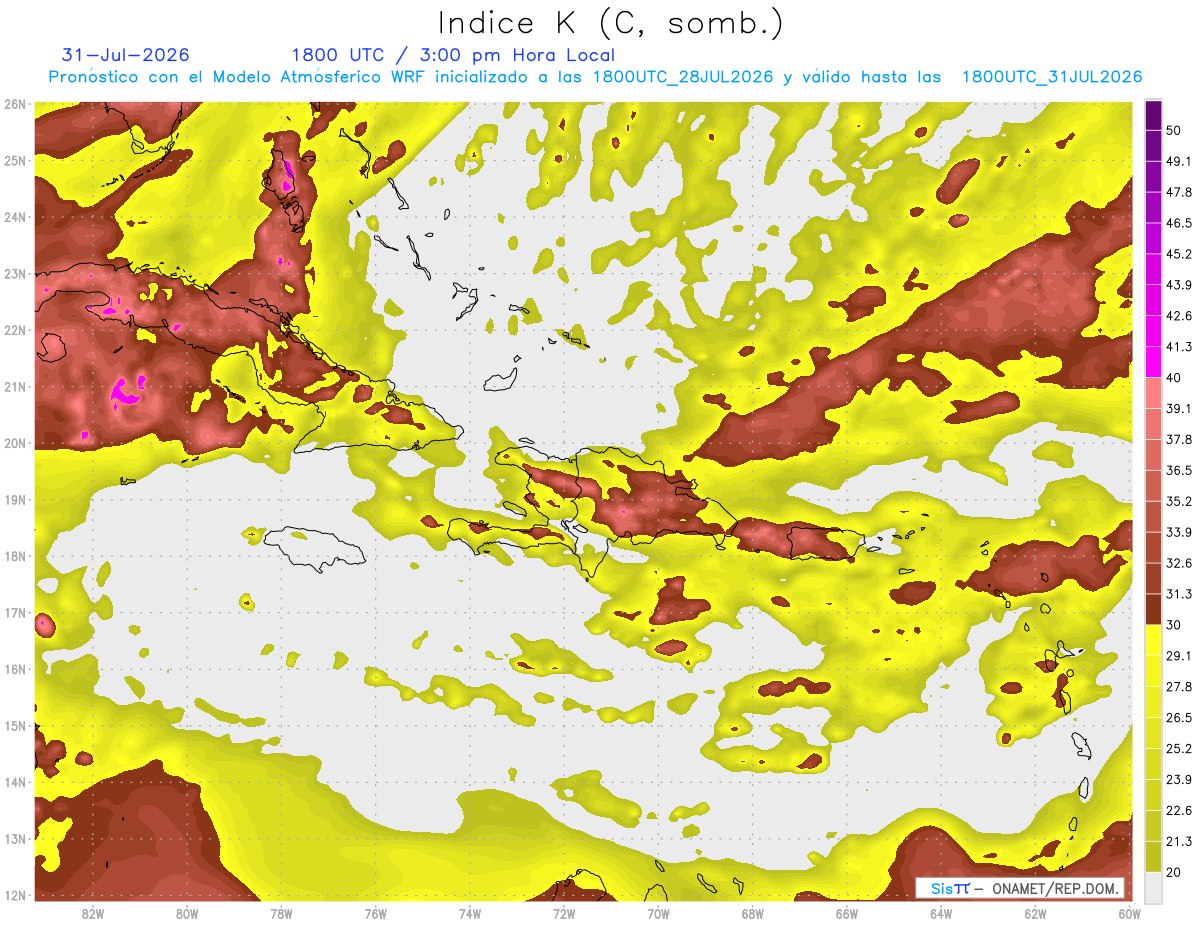The image size is (1200, 927).
Task: Click the legend value "32.6"
Action: point(1178,563)
